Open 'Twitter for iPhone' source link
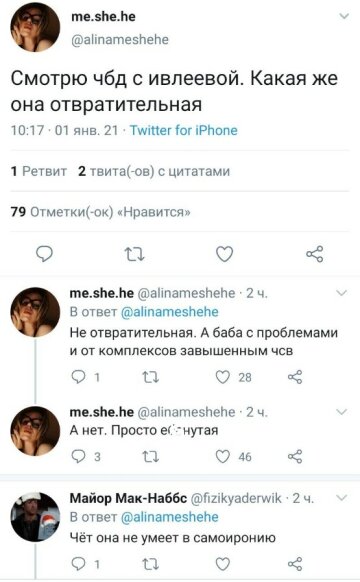This screenshot has height=582, width=360. (x=183, y=130)
